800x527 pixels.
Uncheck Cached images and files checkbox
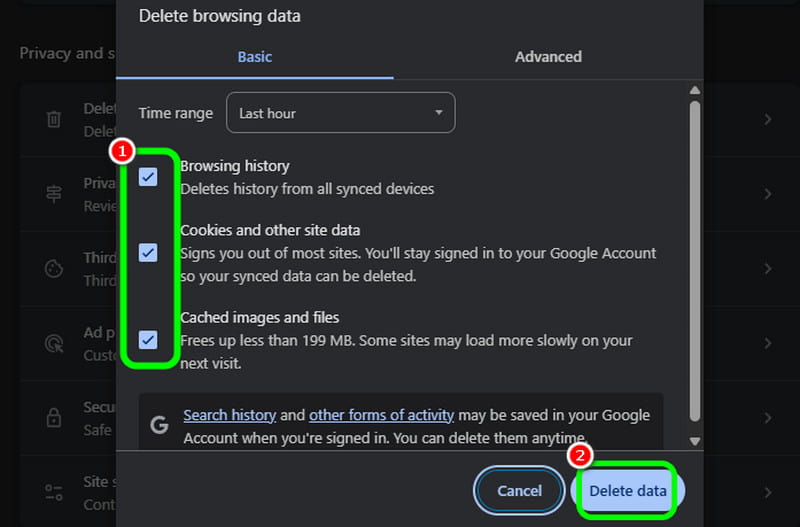(148, 340)
